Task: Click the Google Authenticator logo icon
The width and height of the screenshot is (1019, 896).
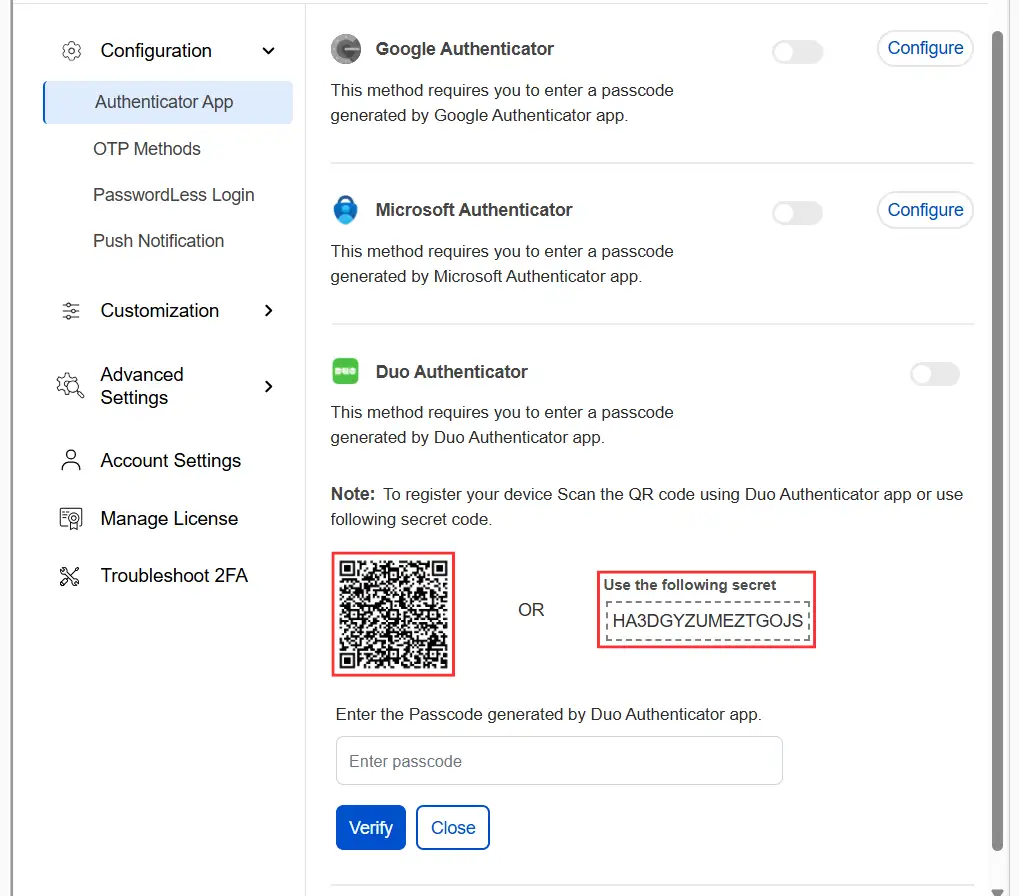Action: pos(345,48)
